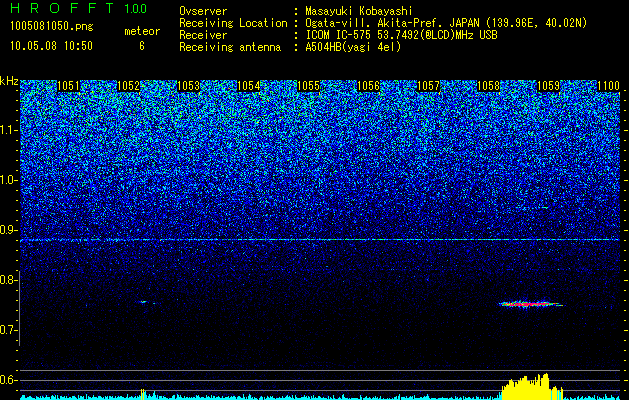Click the date stamp 10.05.08 10:50
The width and height of the screenshot is (629, 400).
(x=51, y=46)
